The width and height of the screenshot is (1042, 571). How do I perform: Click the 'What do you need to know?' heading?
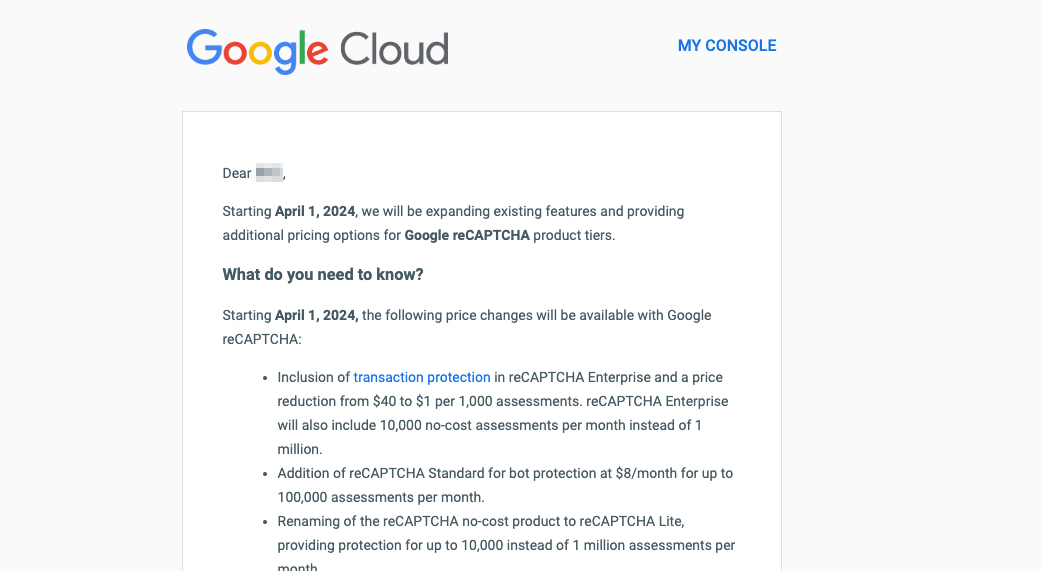[323, 275]
